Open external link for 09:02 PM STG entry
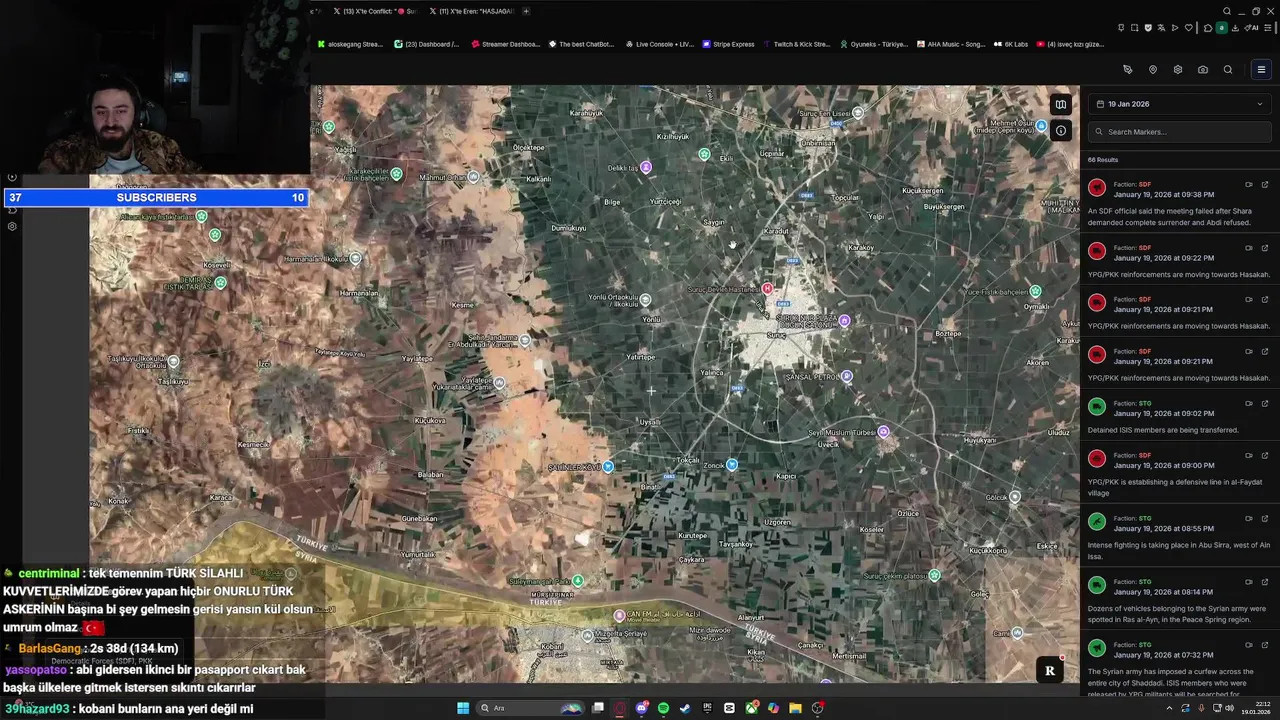Viewport: 1280px width, 720px height. coord(1265,403)
